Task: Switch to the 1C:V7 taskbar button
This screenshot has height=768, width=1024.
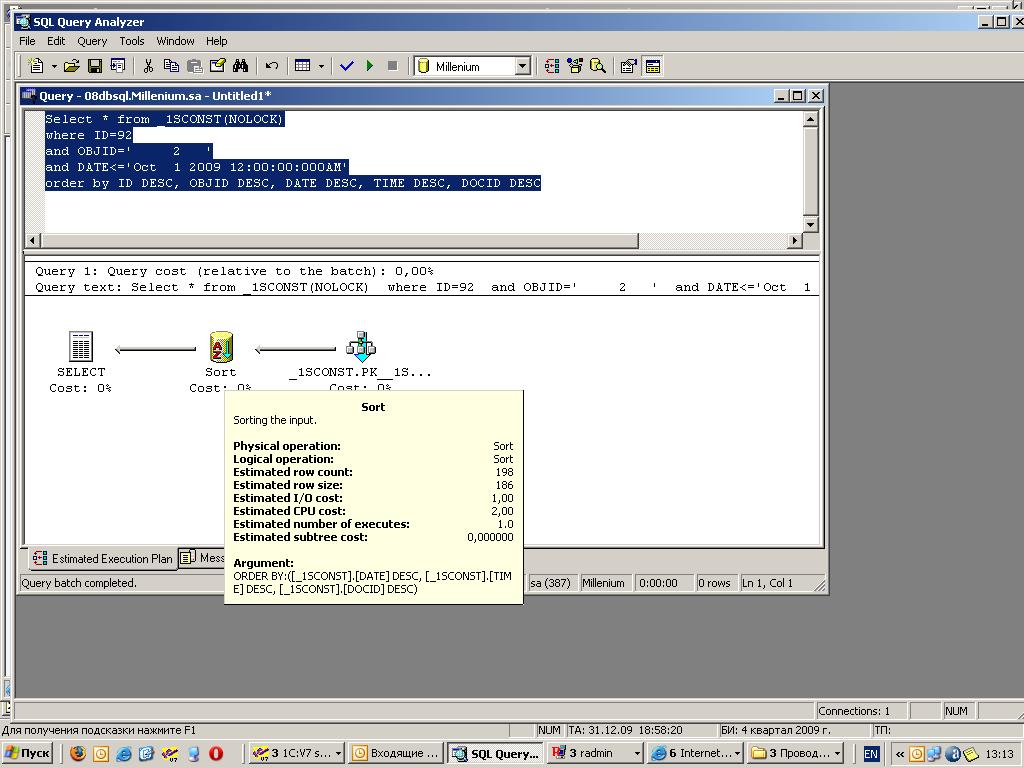Action: pos(296,754)
